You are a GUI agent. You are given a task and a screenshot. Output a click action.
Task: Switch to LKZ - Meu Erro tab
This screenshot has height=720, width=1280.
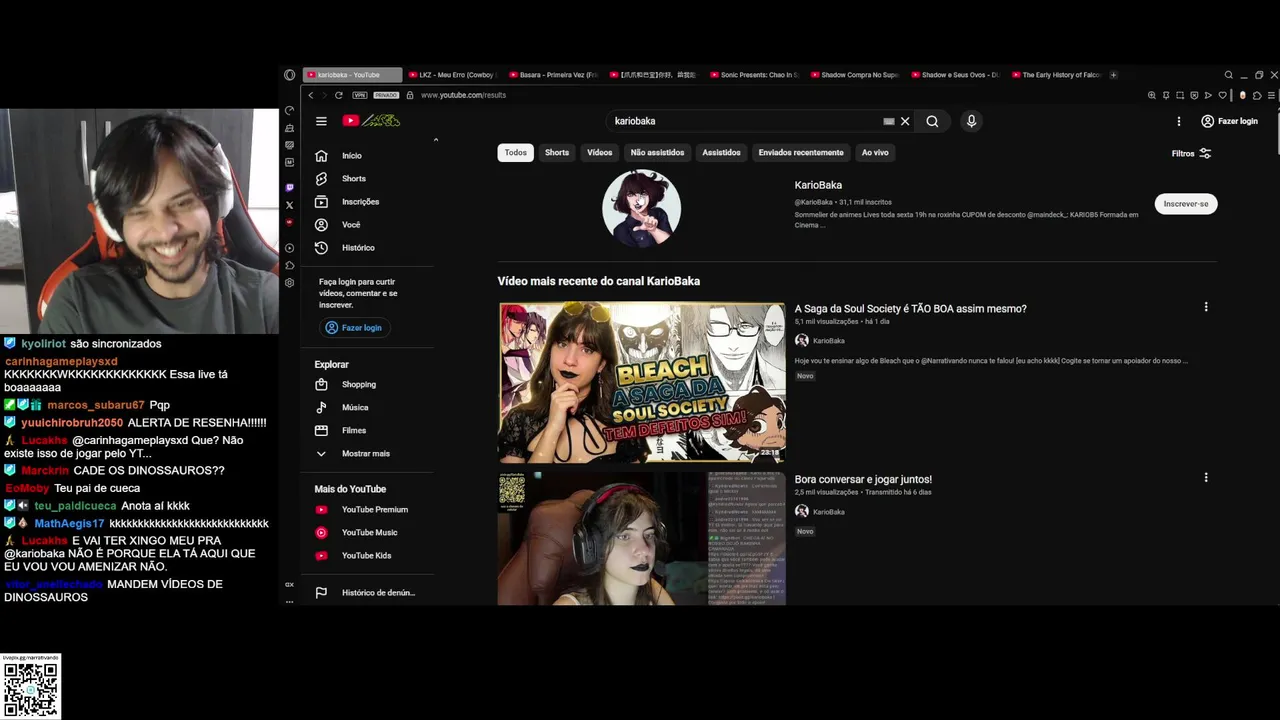click(x=452, y=75)
